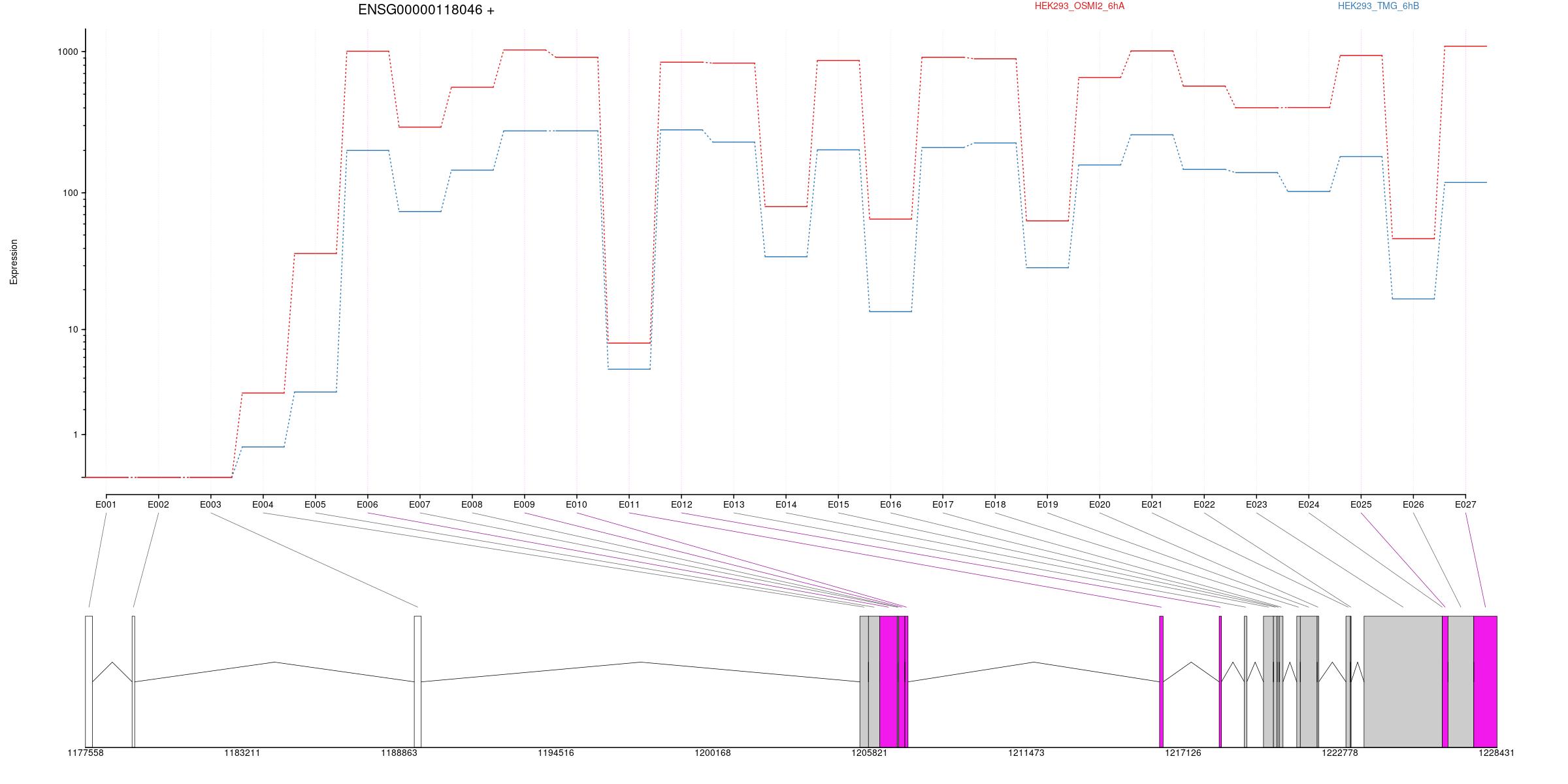Select exon label E025
Image resolution: width=1568 pixels, height=784 pixels.
[x=1361, y=504]
